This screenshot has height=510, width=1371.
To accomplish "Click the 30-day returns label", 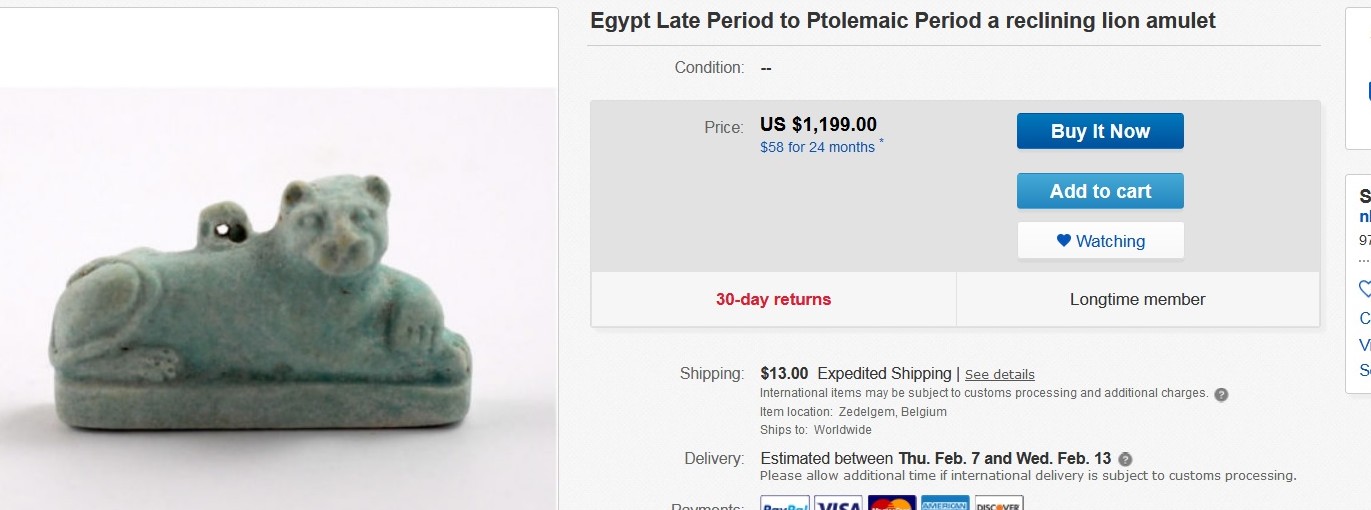I will tap(773, 299).
